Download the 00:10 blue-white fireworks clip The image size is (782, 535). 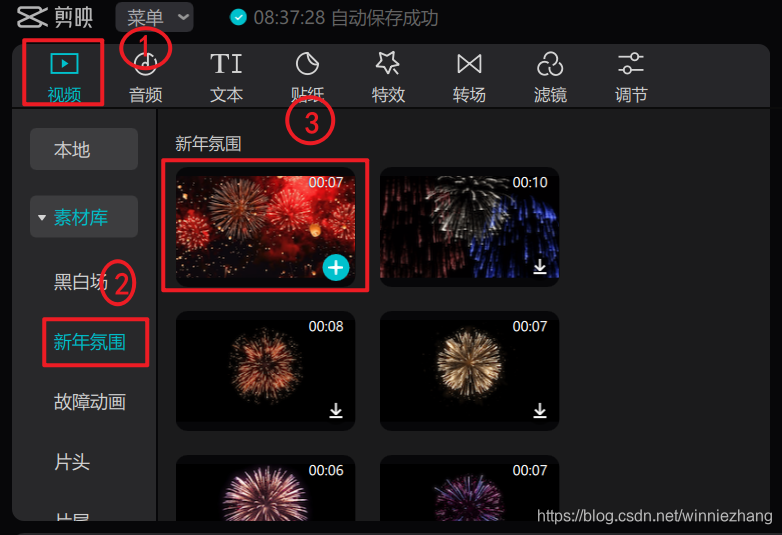pos(540,267)
